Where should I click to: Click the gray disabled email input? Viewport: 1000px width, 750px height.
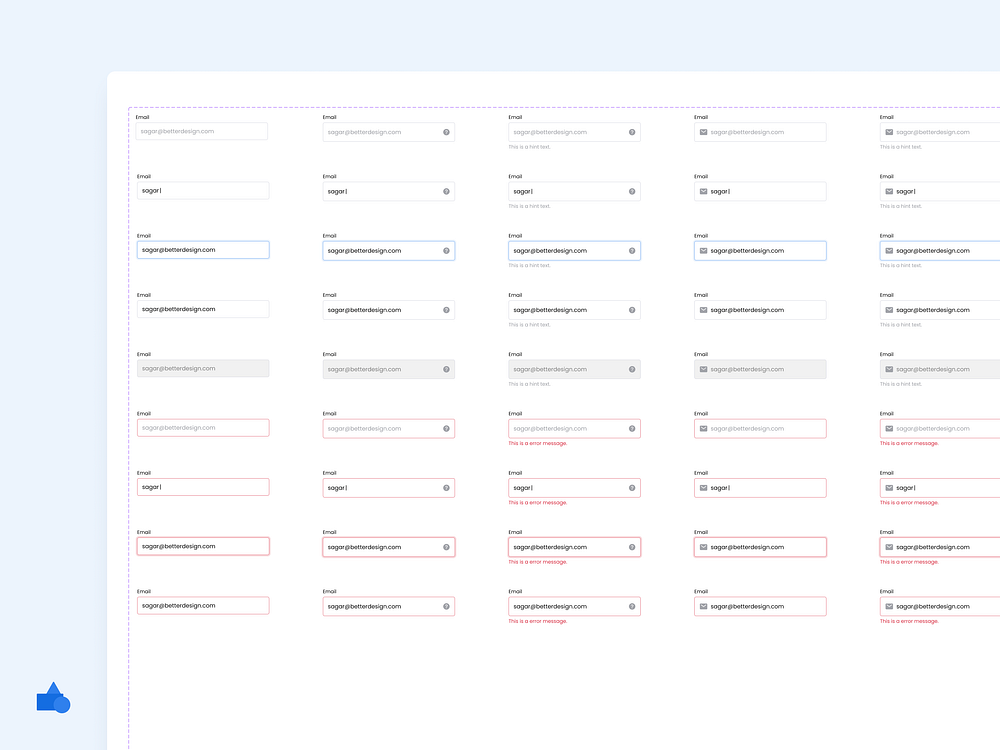tap(202, 368)
